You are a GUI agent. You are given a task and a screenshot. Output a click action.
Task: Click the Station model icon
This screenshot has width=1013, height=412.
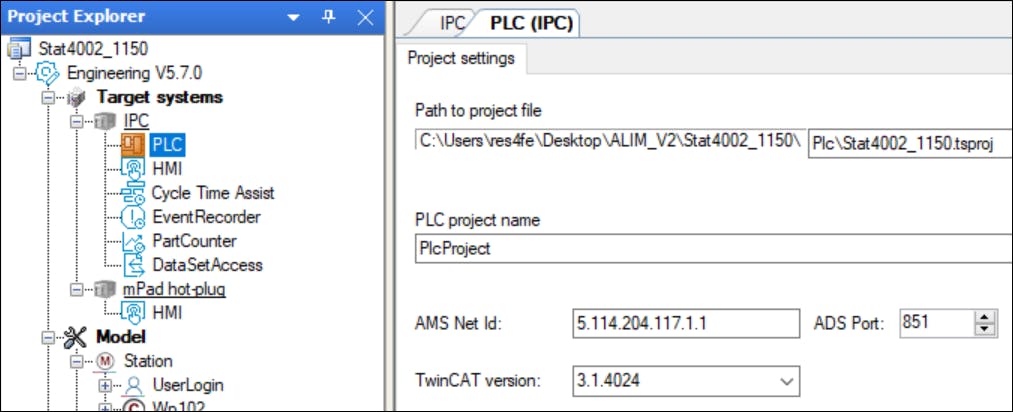coord(105,361)
